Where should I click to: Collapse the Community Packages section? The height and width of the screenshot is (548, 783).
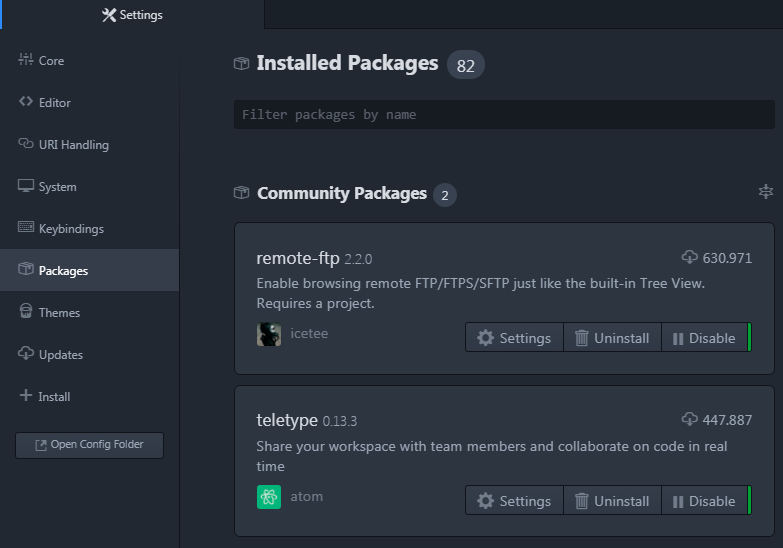(766, 191)
